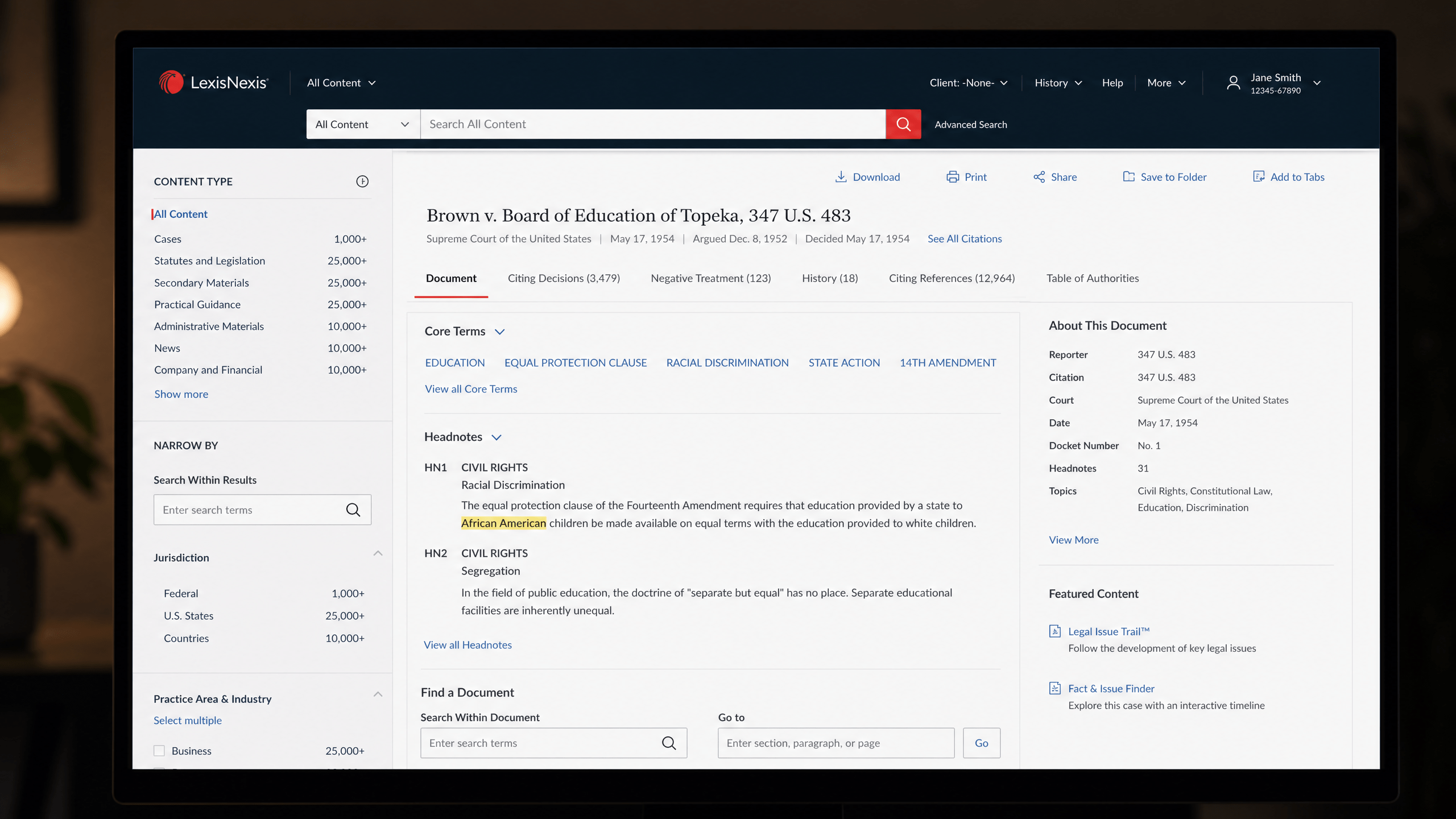Click the Content Type info circle icon

[x=362, y=181]
